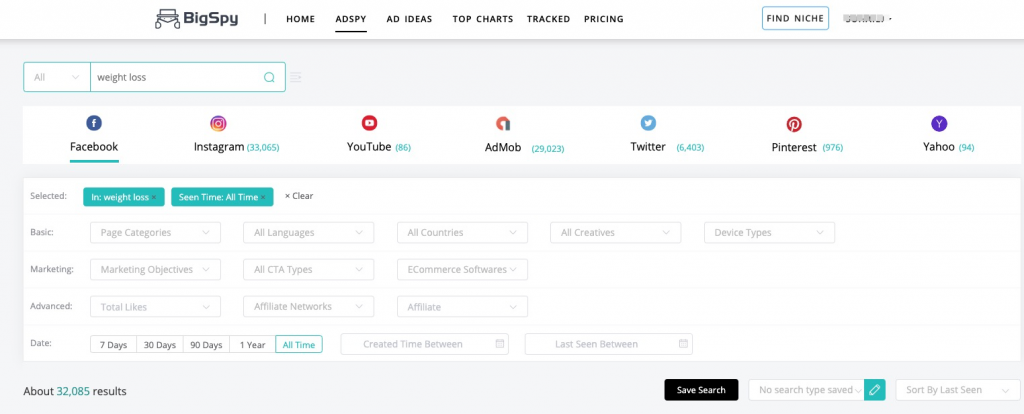The image size is (1024, 414).
Task: Open the PRICING page
Action: click(x=603, y=19)
